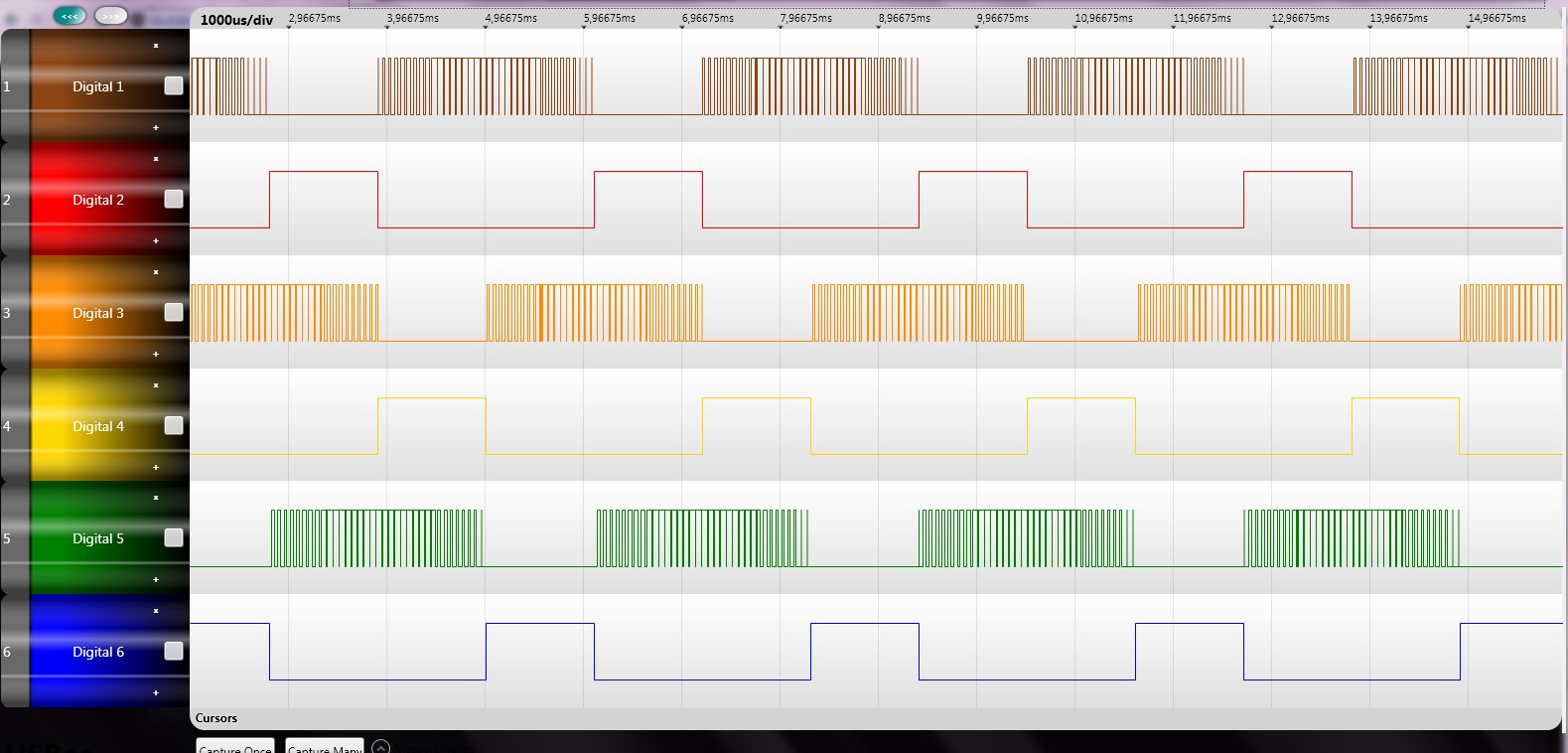Expand the chevron circle beside Capture Many
The image size is (1568, 753).
pos(380,747)
